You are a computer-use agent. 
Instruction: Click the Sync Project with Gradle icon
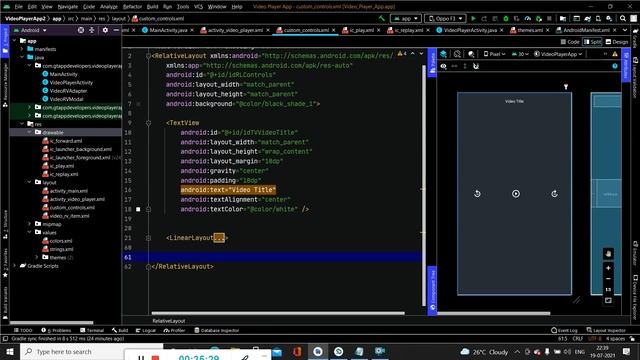(x=587, y=18)
